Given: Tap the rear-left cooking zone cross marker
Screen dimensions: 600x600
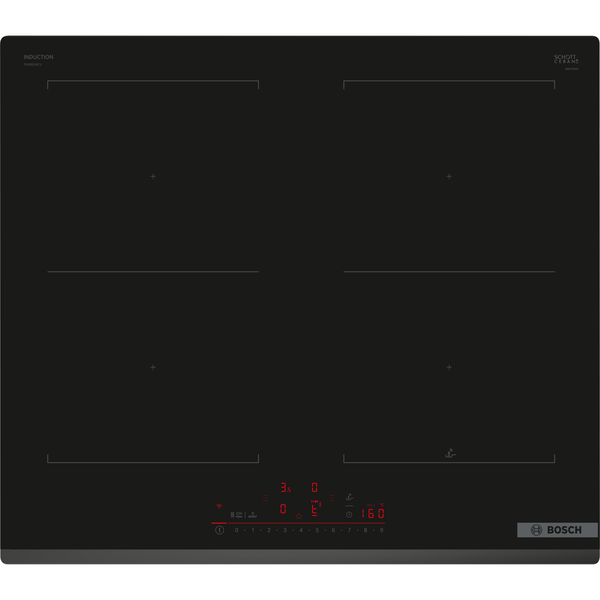Looking at the screenshot, I should pos(153,176).
